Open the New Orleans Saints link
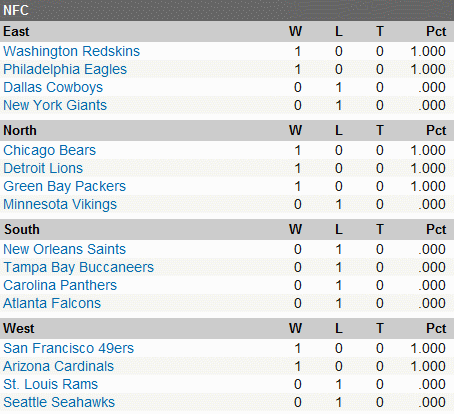Image resolution: width=454 pixels, height=414 pixels. pos(64,249)
